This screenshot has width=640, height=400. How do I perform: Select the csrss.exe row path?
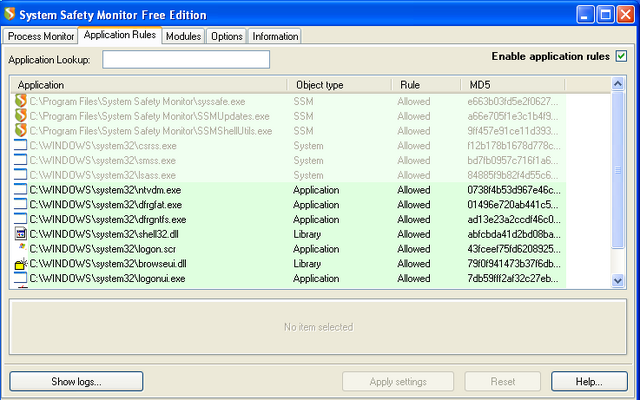pos(103,146)
